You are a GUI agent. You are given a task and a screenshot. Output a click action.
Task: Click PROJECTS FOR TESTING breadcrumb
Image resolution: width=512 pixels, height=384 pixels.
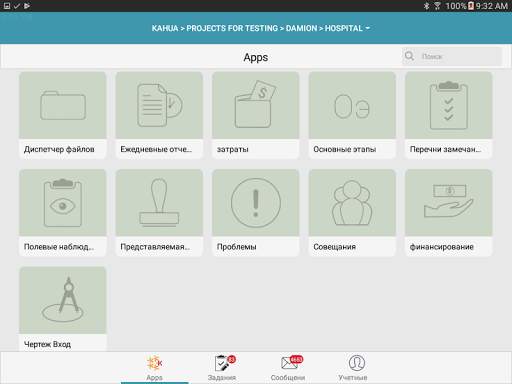click(232, 28)
